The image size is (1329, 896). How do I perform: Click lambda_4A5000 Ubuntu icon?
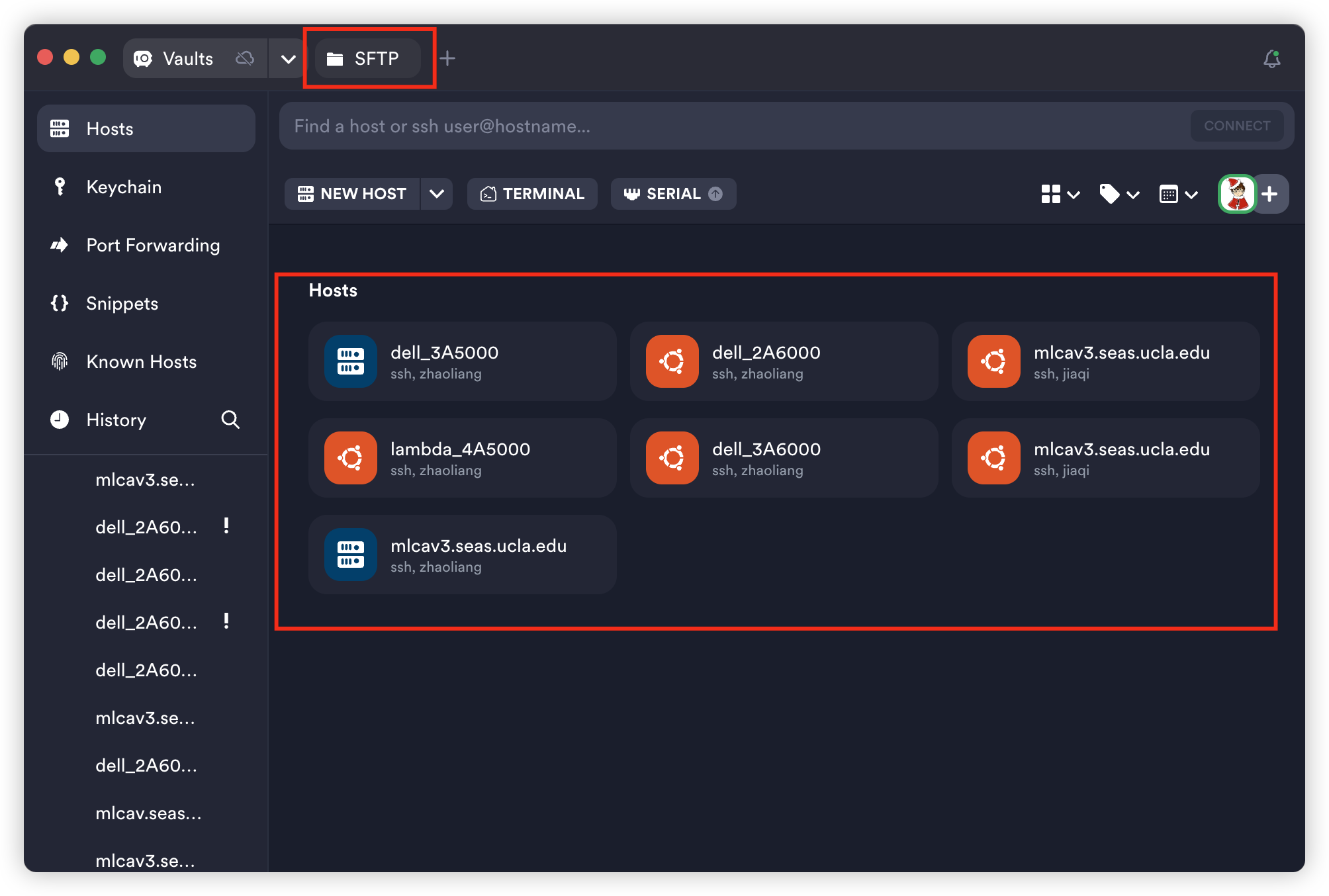(x=351, y=458)
